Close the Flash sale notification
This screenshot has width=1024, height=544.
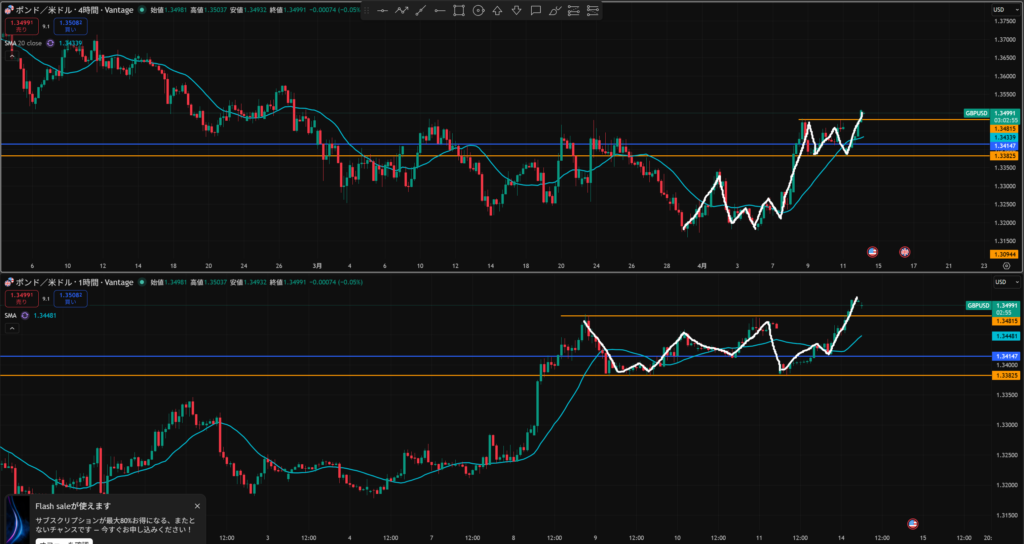pos(197,506)
